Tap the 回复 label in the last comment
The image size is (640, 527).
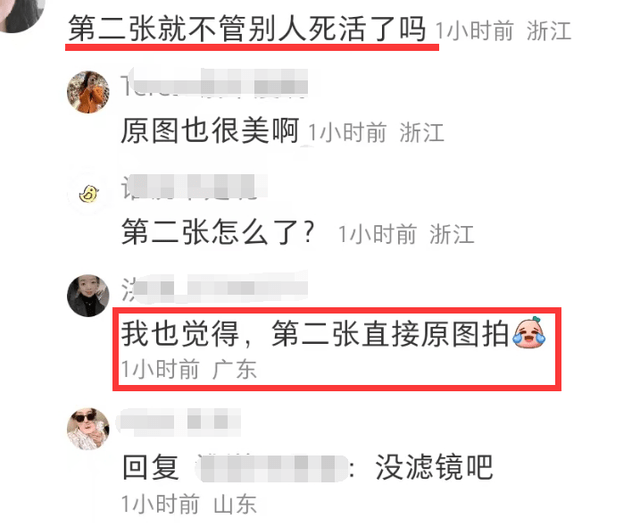point(150,467)
